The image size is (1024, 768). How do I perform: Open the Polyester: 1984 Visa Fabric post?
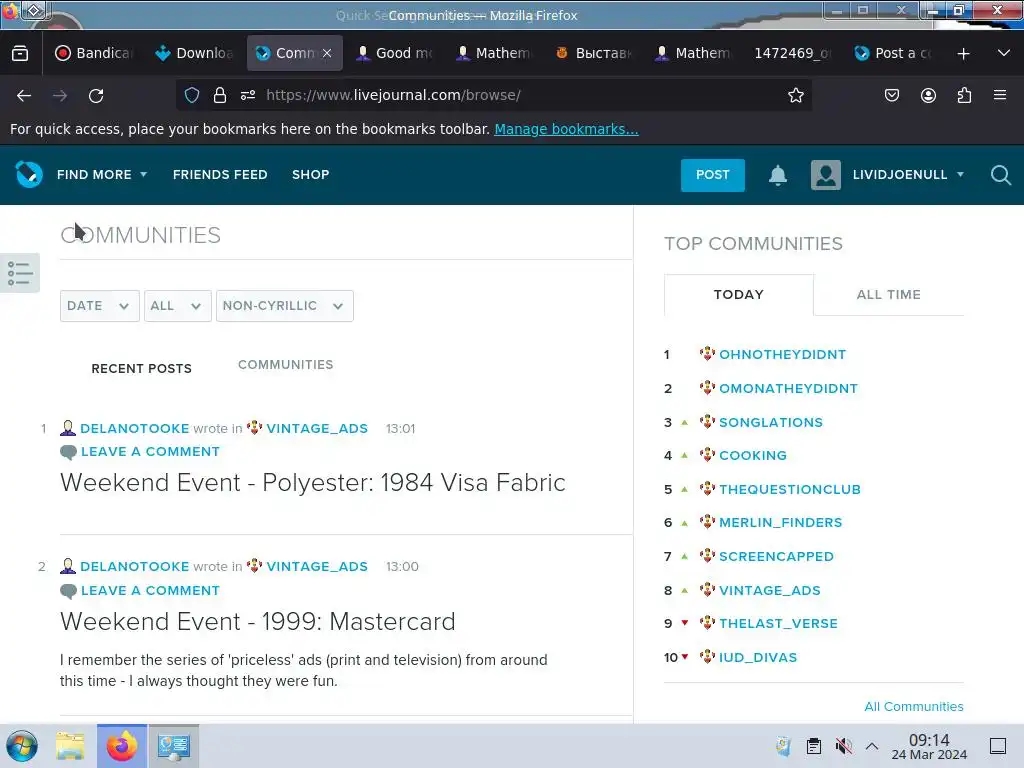[313, 483]
